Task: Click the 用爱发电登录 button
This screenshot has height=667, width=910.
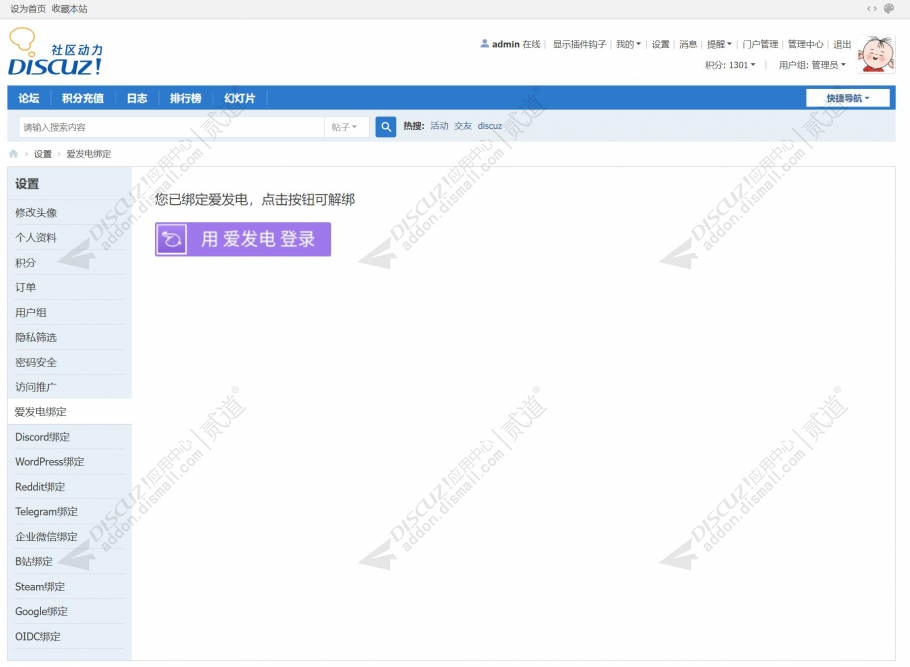Action: point(243,239)
